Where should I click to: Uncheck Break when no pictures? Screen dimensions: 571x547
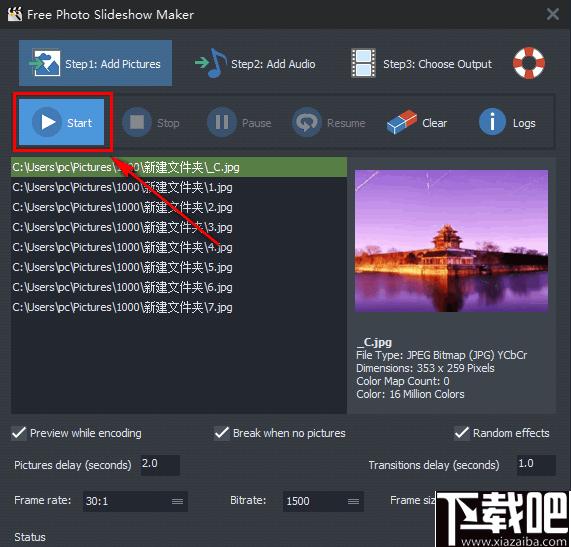[221, 433]
